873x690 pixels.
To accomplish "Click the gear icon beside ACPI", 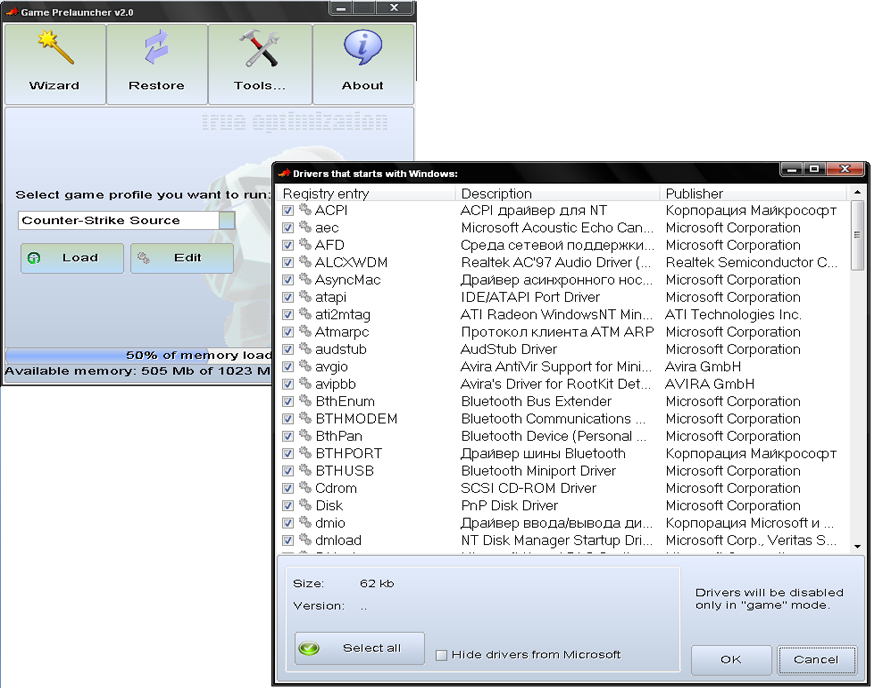I will pos(305,209).
